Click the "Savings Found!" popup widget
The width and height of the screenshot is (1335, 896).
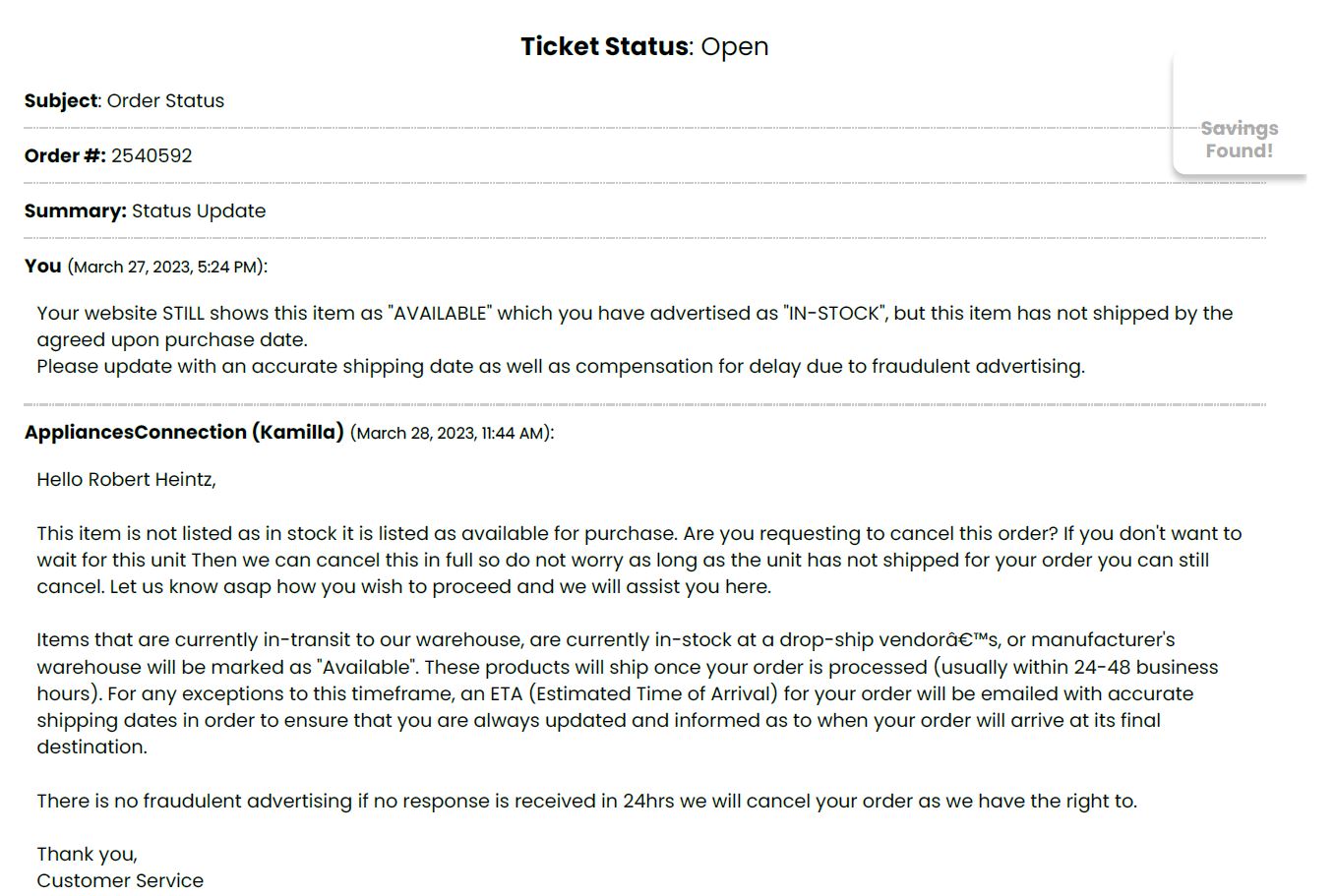pos(1239,140)
